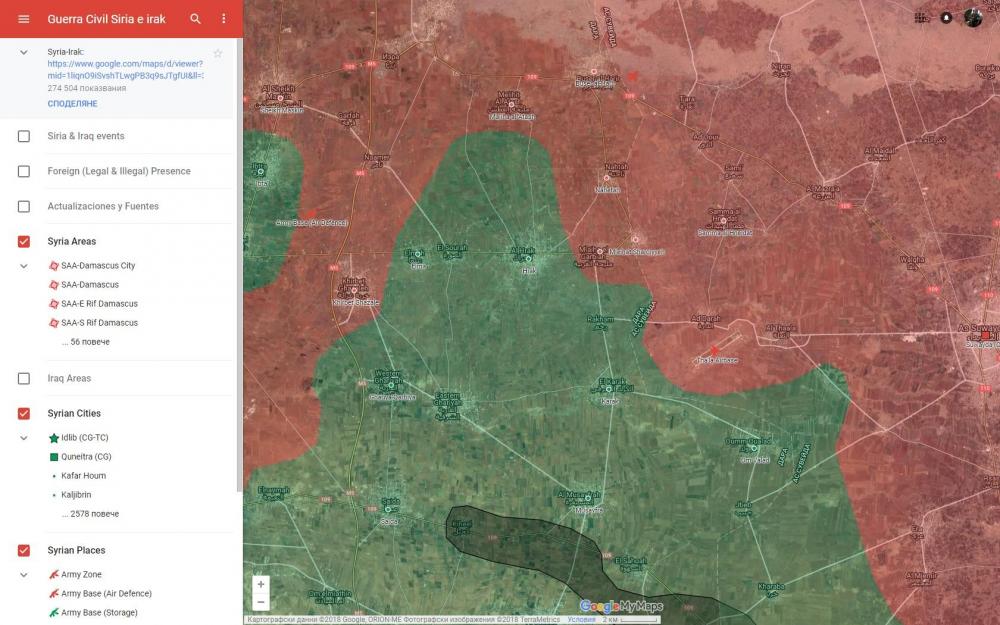Select SAA-Damascus City in the list
The height and width of the screenshot is (625, 1000).
point(97,266)
